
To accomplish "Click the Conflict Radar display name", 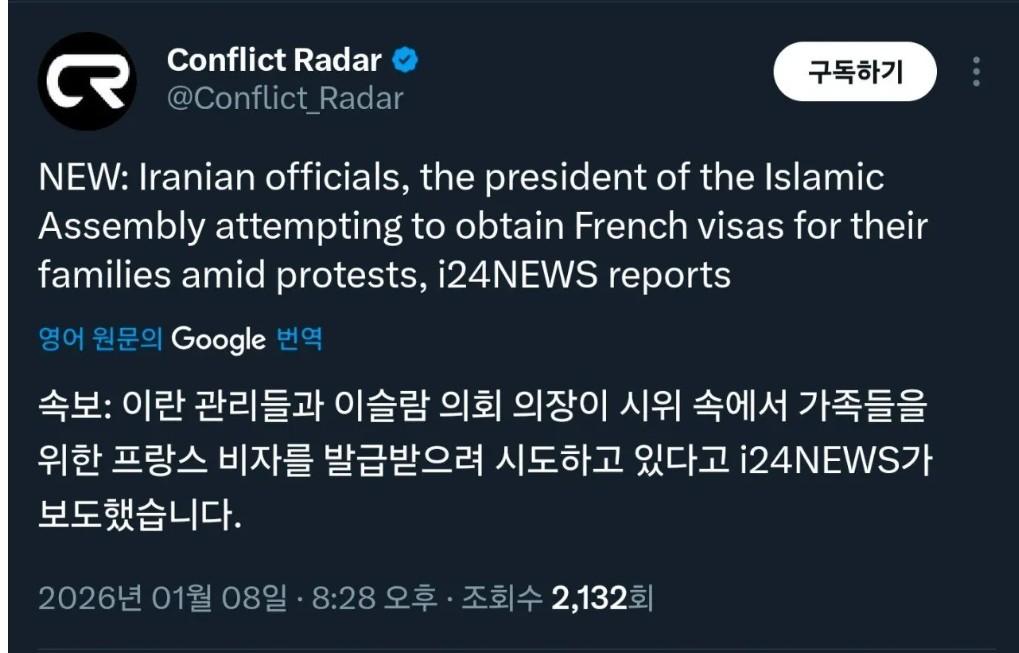I will tap(274, 61).
